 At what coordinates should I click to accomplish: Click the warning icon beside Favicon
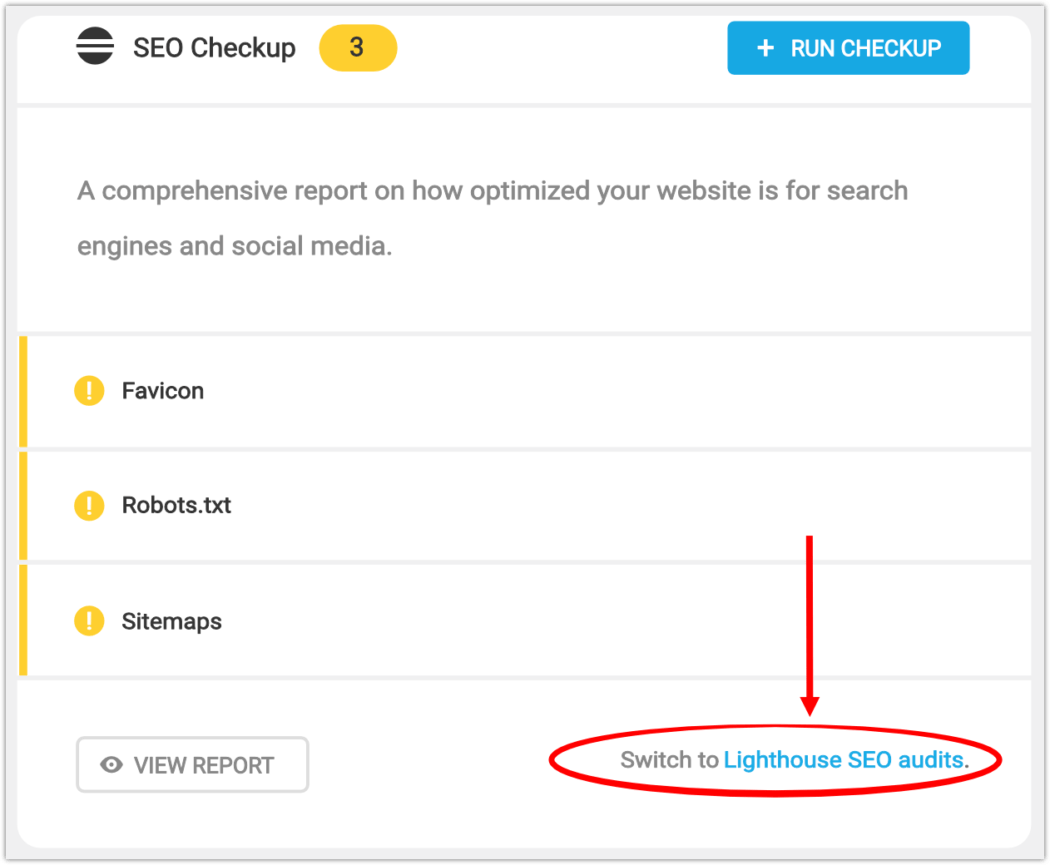(x=89, y=391)
